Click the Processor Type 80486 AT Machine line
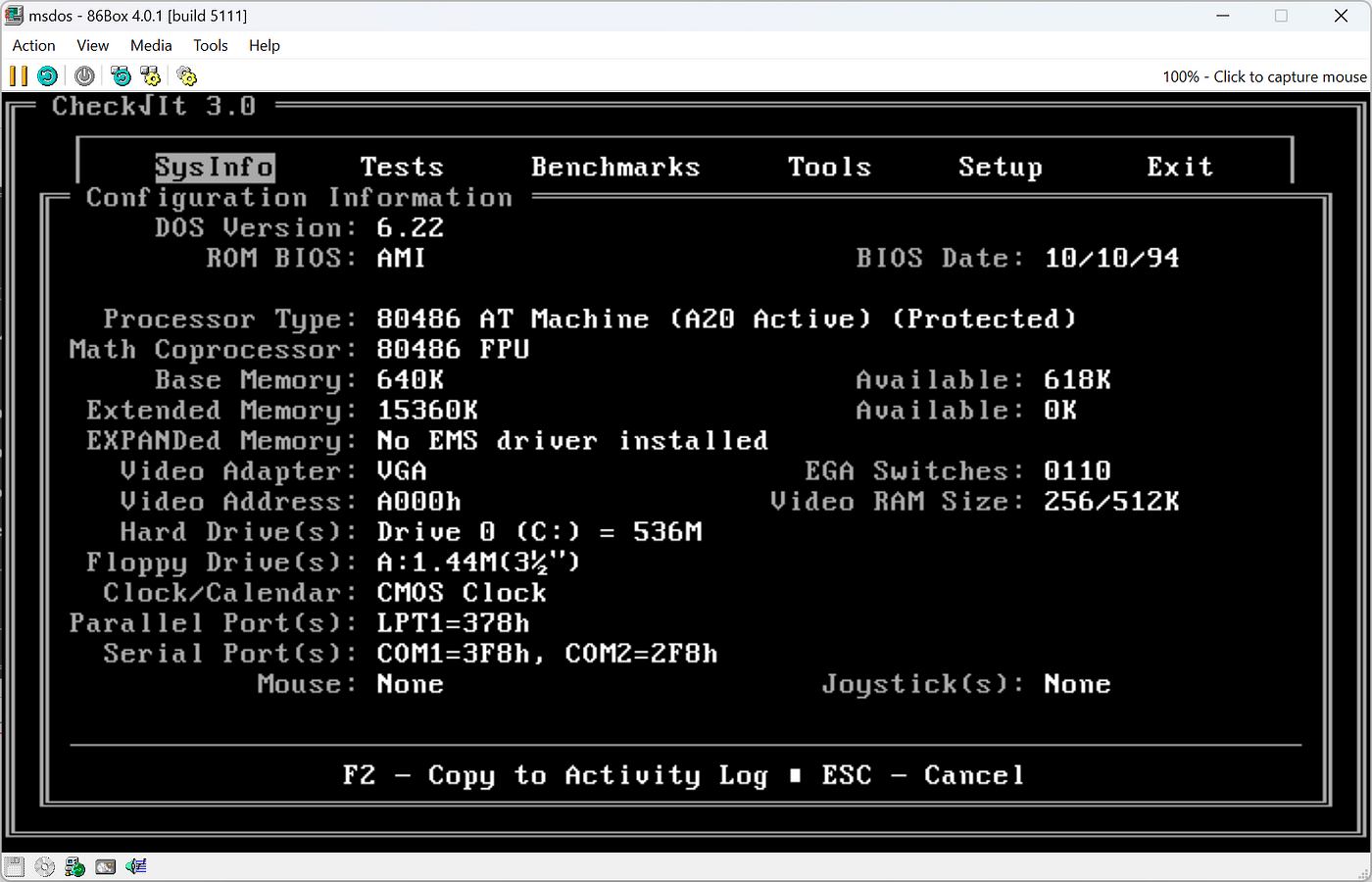1372x882 pixels. 726,318
